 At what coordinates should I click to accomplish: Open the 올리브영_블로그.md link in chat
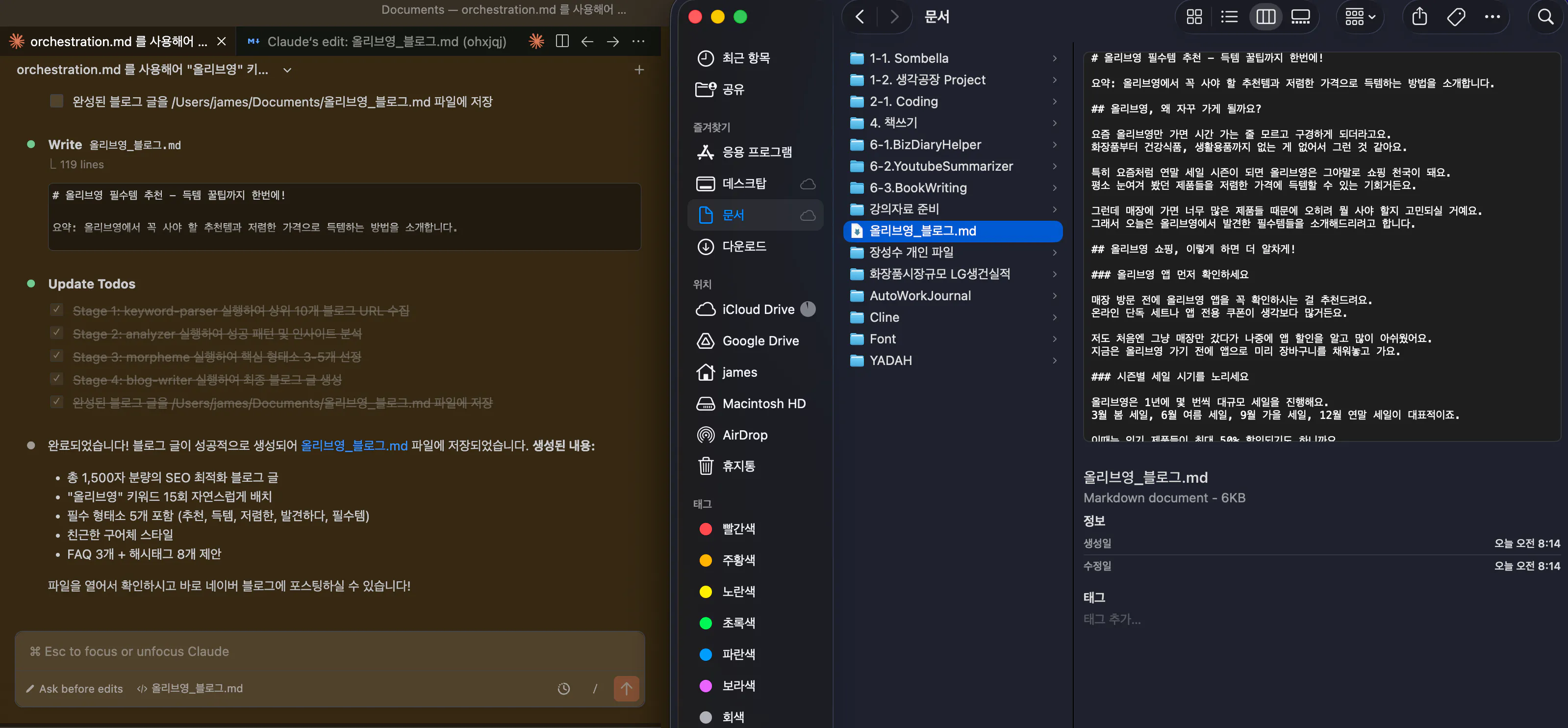tap(354, 445)
